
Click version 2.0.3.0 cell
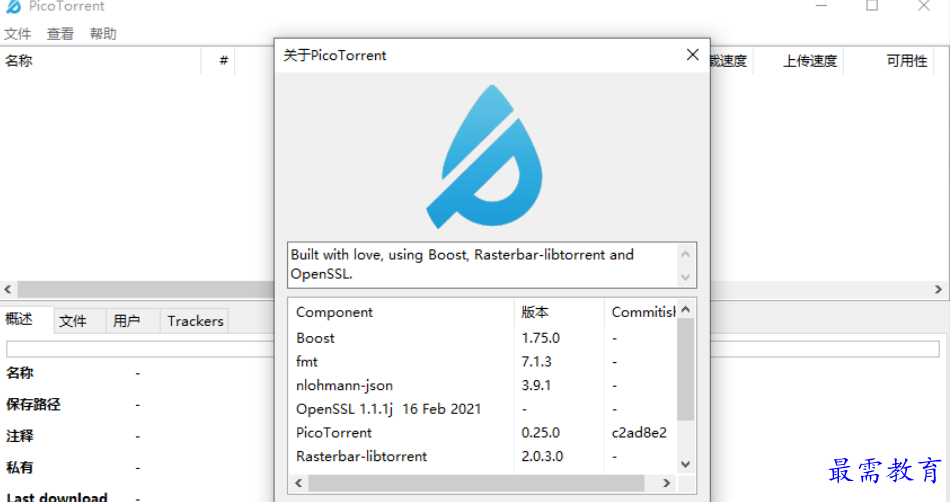point(542,456)
